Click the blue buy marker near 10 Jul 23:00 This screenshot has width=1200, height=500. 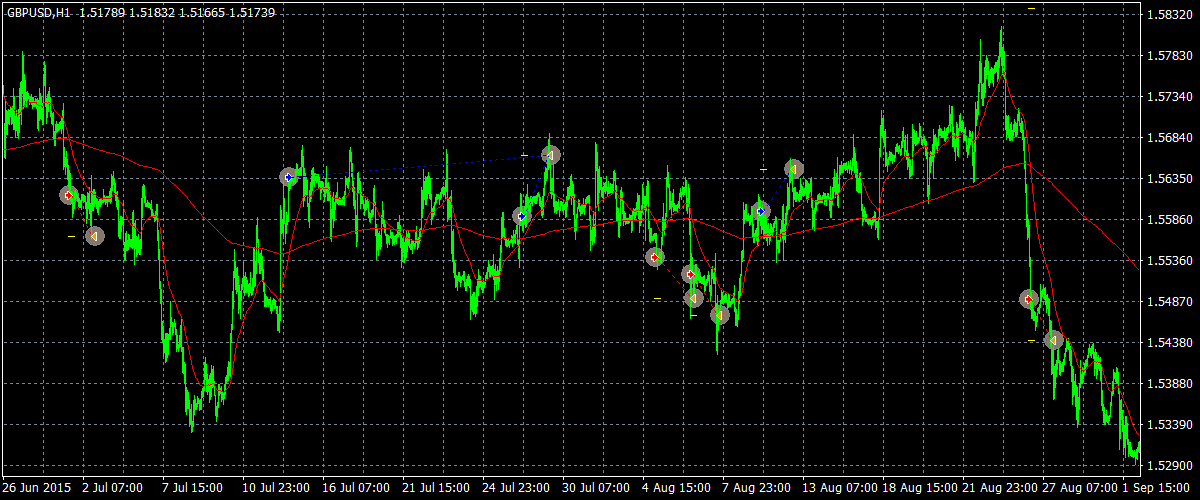point(289,177)
